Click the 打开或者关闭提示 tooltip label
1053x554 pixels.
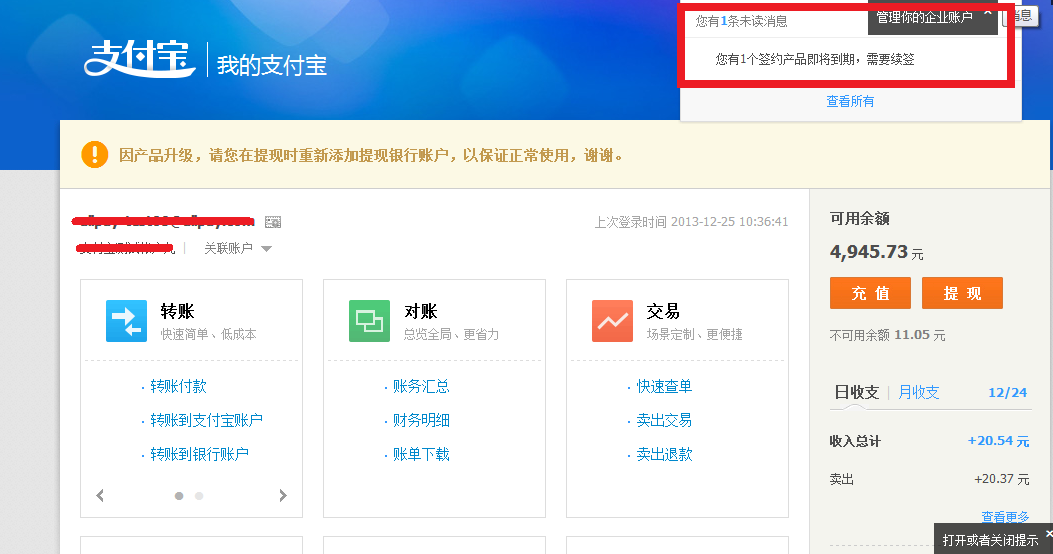[x=990, y=540]
